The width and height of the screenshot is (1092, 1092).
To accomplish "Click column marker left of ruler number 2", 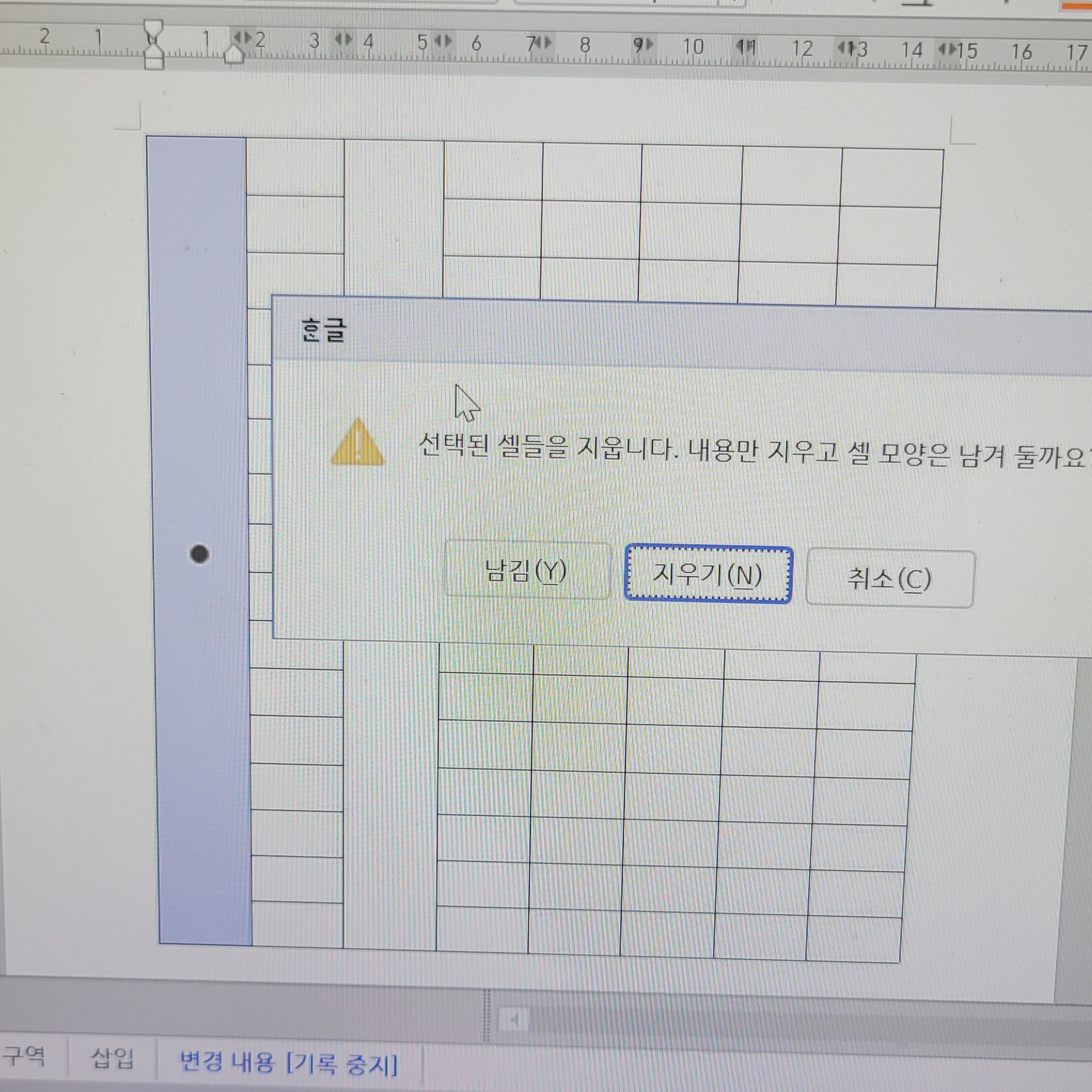I will click(243, 38).
